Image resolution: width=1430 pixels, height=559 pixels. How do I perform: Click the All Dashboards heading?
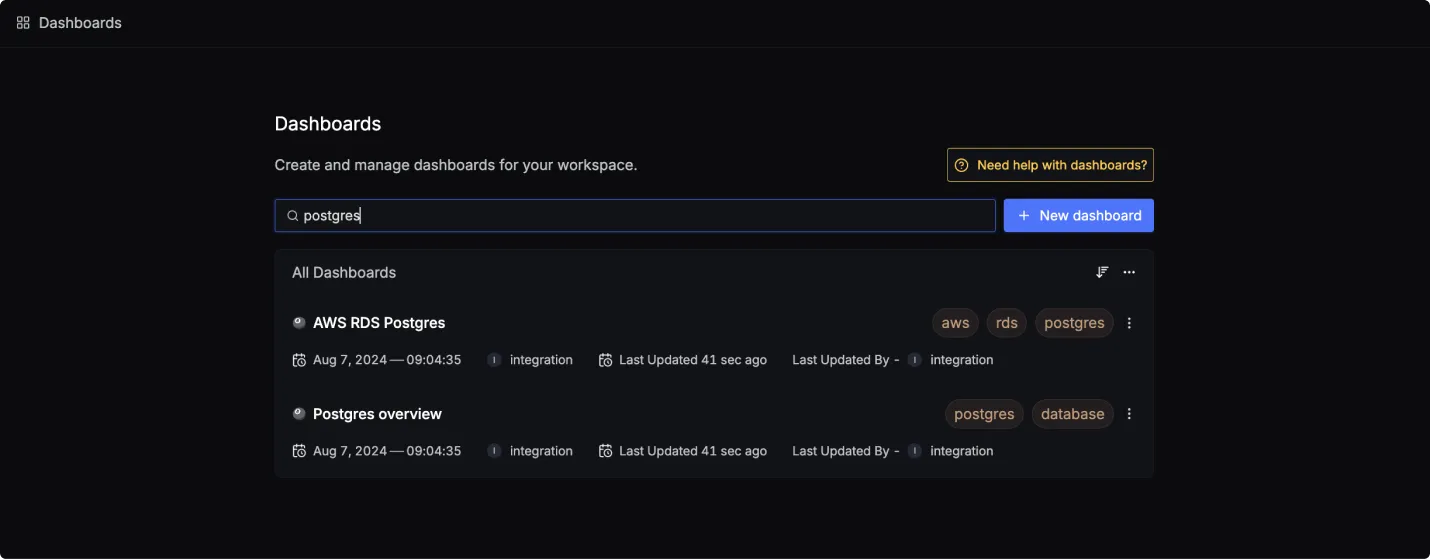pyautogui.click(x=344, y=272)
